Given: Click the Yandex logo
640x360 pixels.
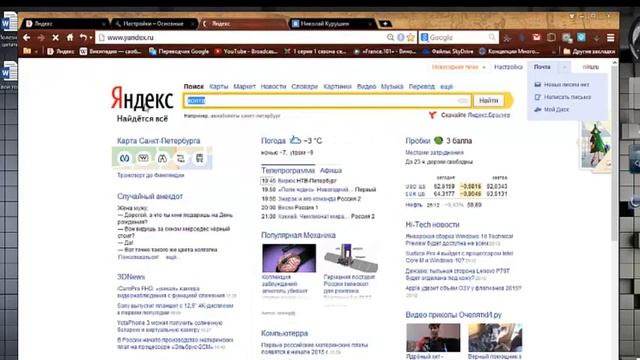Looking at the screenshot, I should tap(142, 98).
